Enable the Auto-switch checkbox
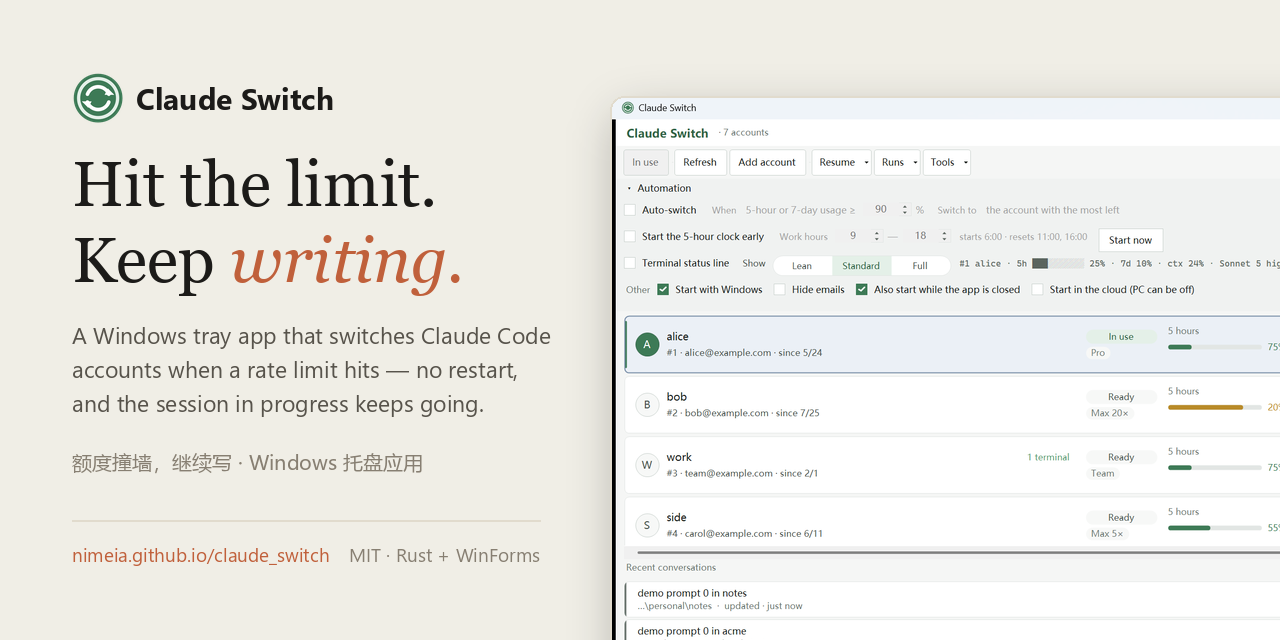 click(x=630, y=210)
